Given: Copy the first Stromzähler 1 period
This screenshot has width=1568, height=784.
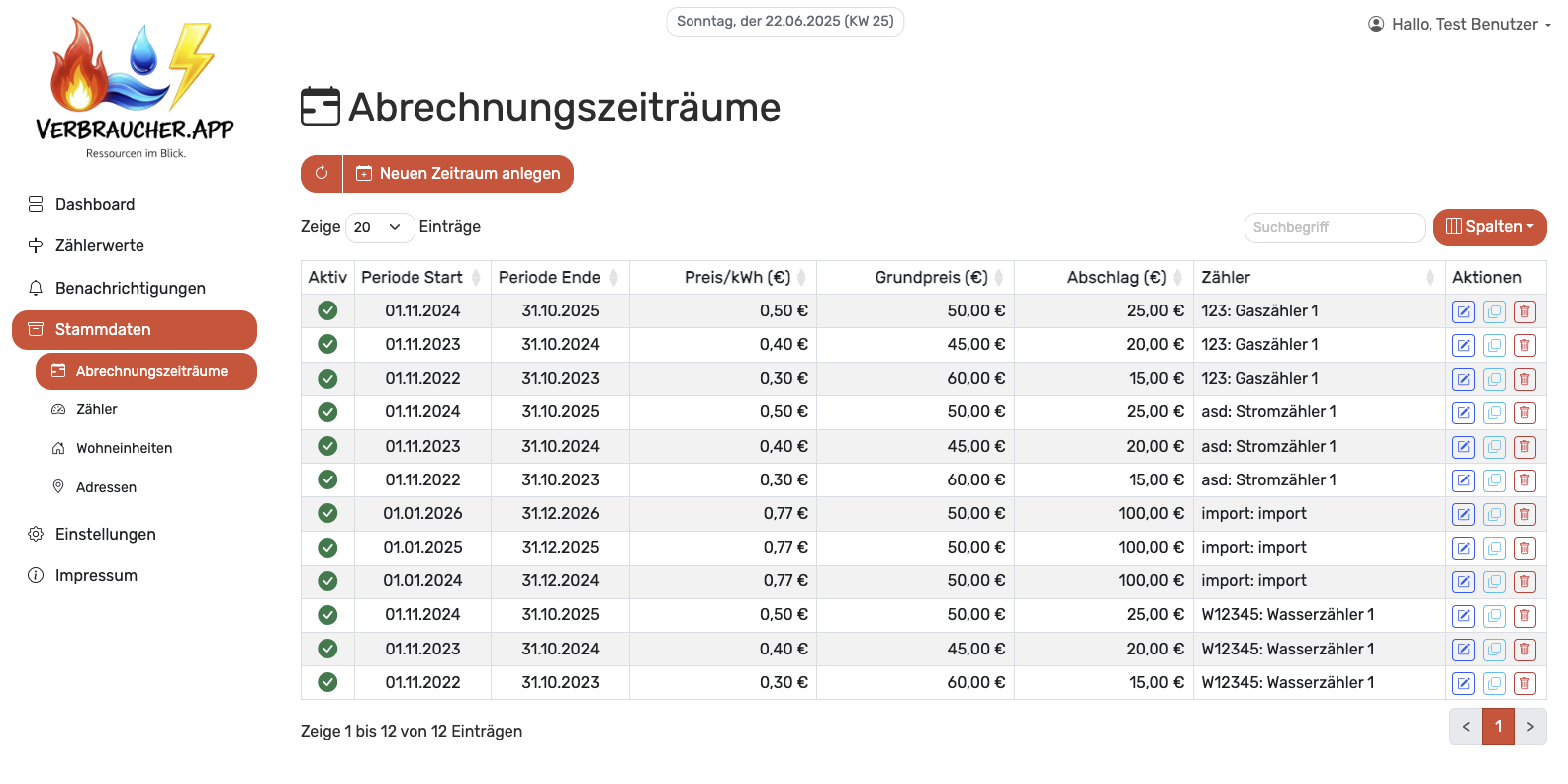Looking at the screenshot, I should (x=1494, y=413).
